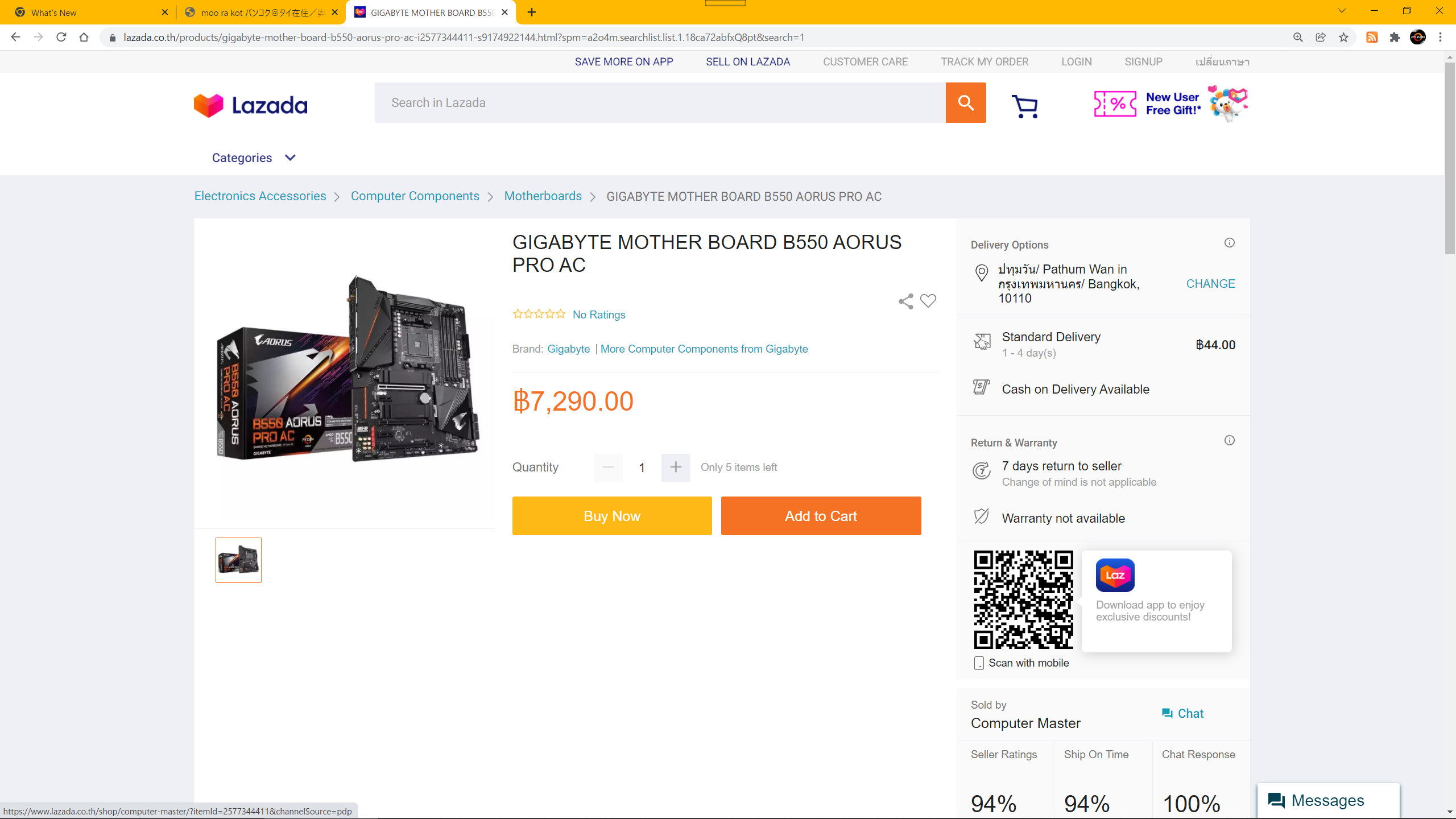Increase quantity with plus button
This screenshot has width=1456, height=819.
[x=675, y=468]
